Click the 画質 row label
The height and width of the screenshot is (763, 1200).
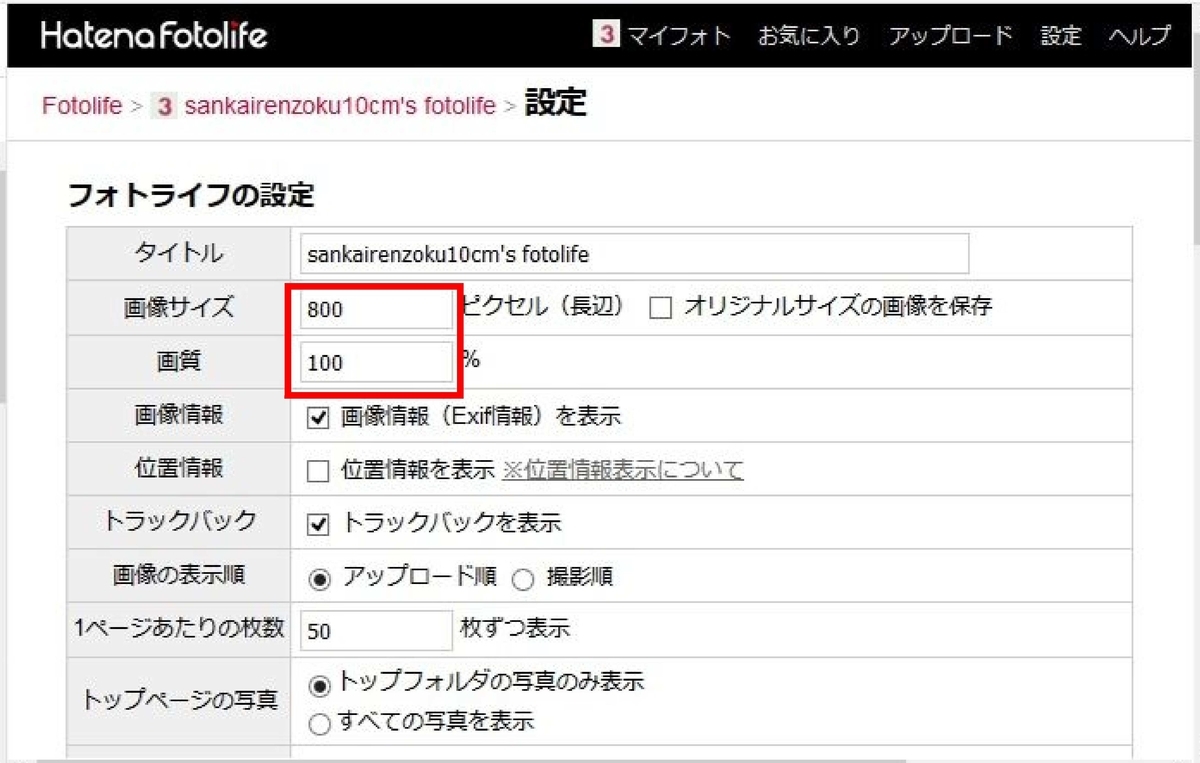[181, 361]
